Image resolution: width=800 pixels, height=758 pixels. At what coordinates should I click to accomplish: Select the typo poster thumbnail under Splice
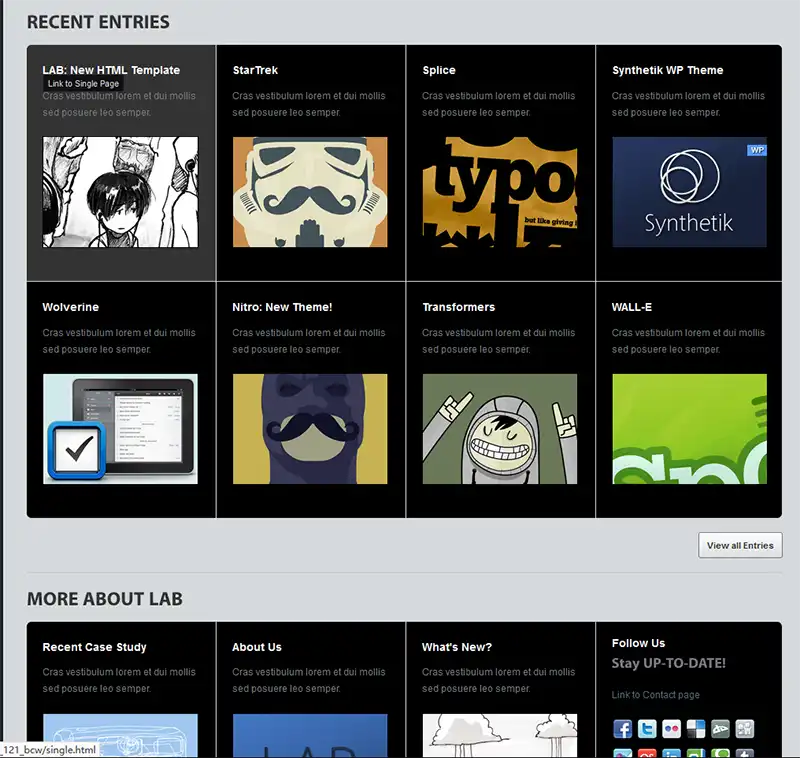click(x=500, y=192)
